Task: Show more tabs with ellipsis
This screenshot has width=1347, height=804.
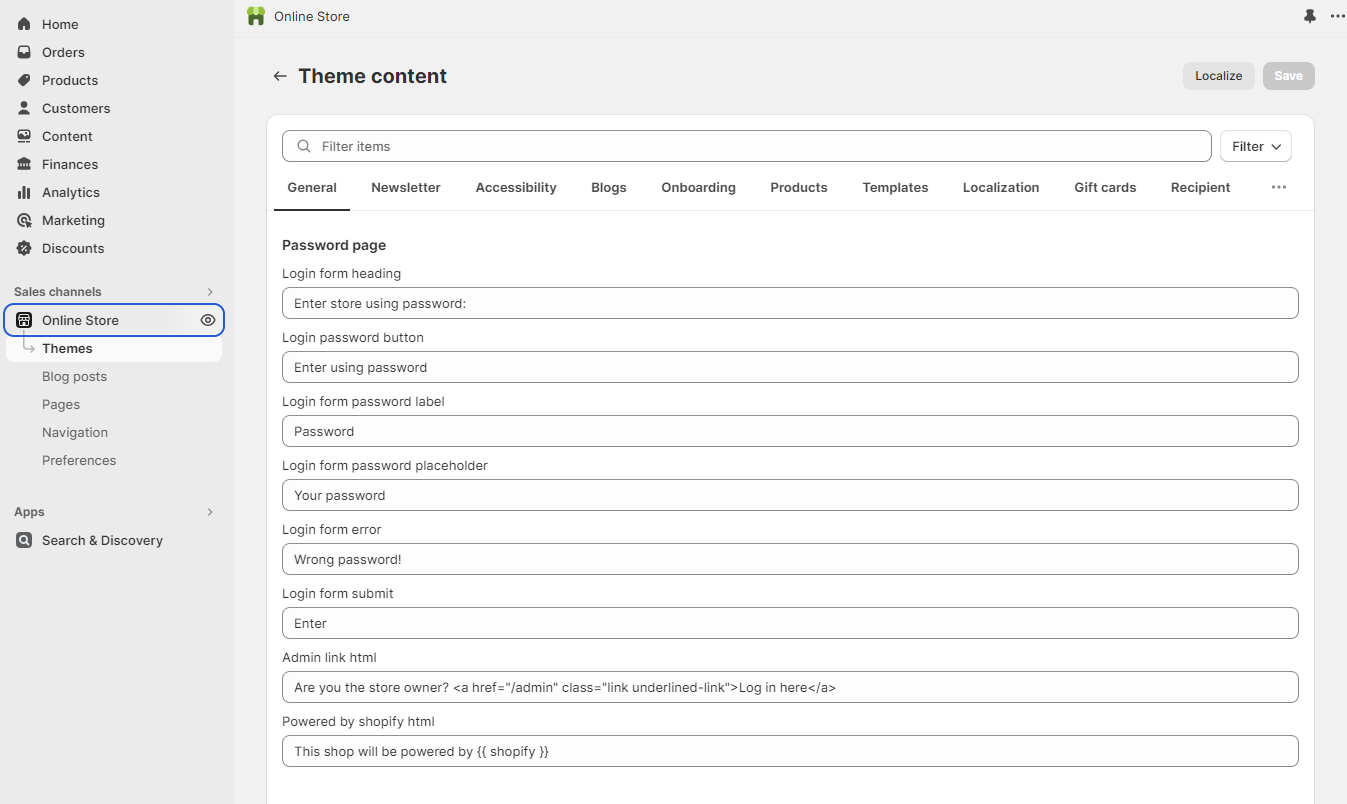Action: pos(1278,187)
